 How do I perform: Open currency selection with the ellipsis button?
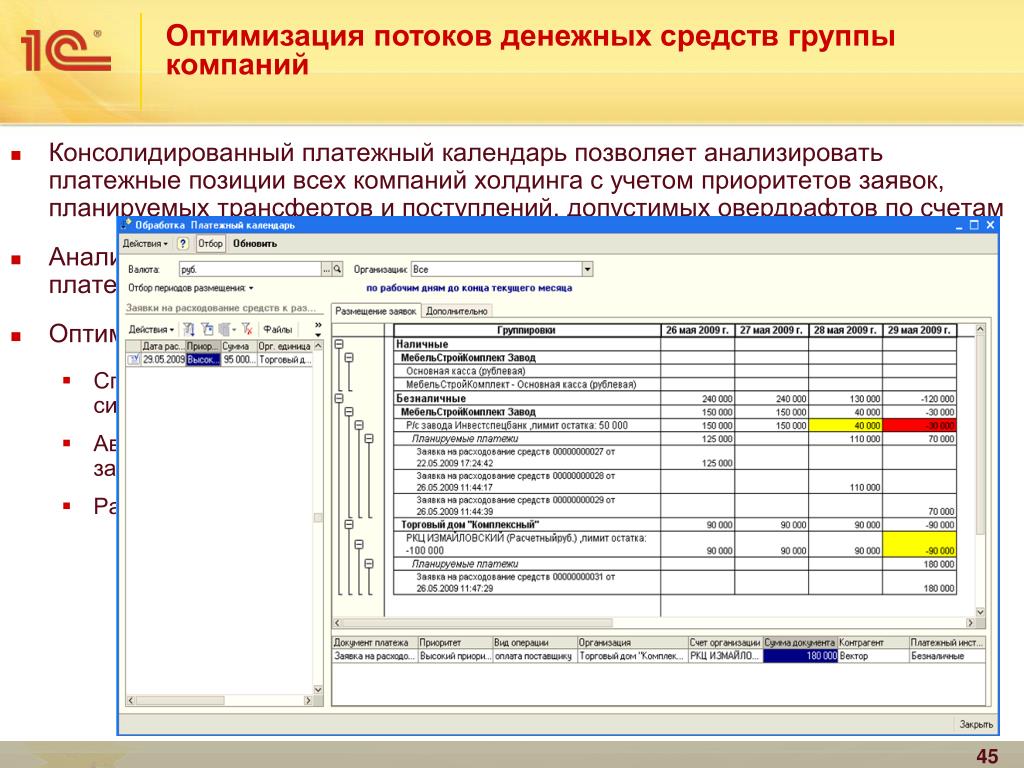327,269
